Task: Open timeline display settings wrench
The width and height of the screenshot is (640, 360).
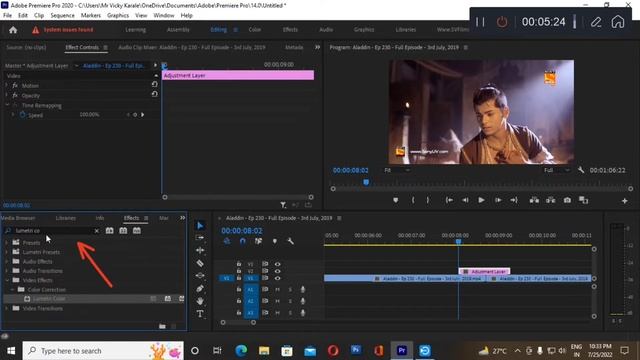Action: [290, 241]
